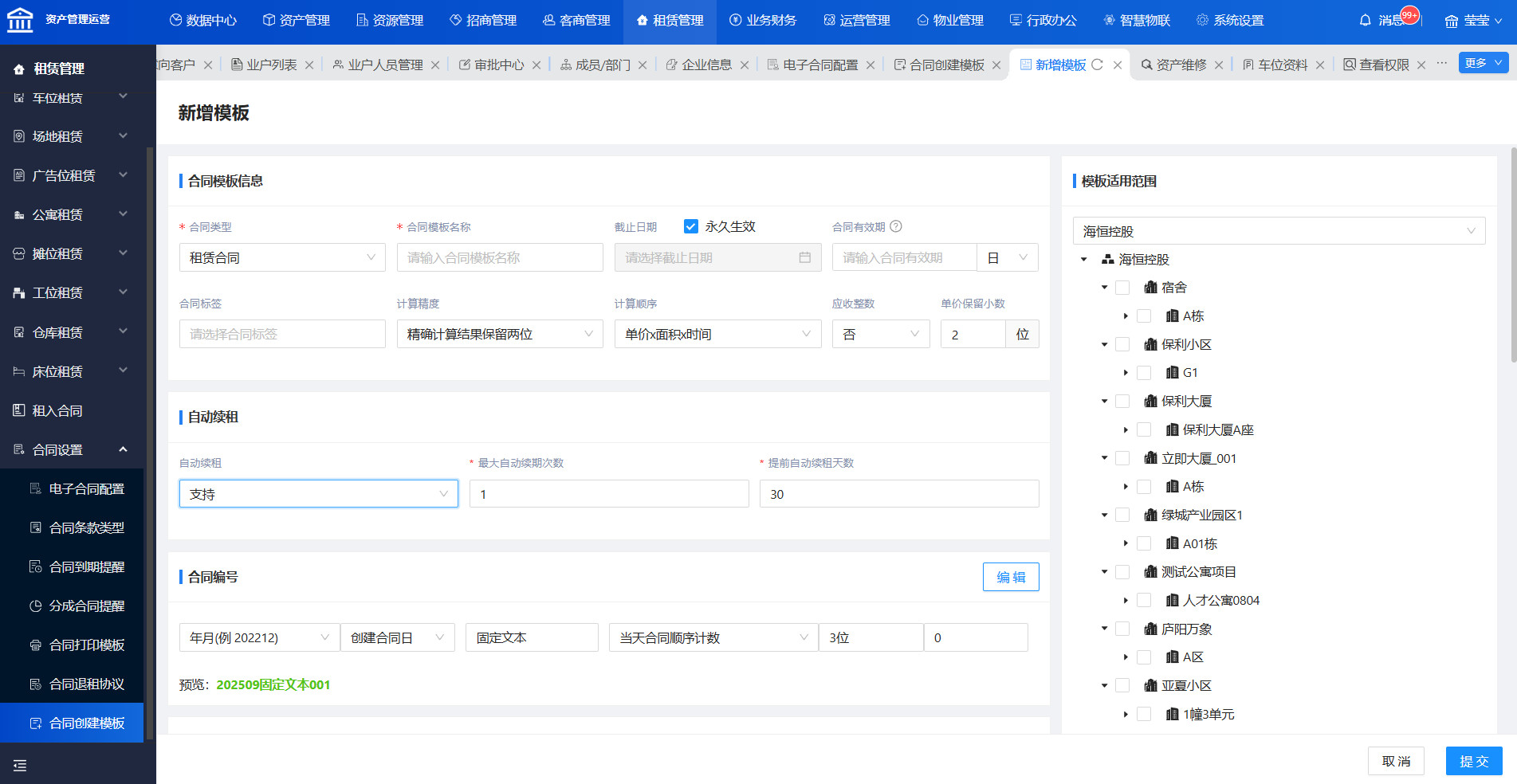
Task: Open the 自动续租 dropdown showing 支持
Action: (318, 494)
